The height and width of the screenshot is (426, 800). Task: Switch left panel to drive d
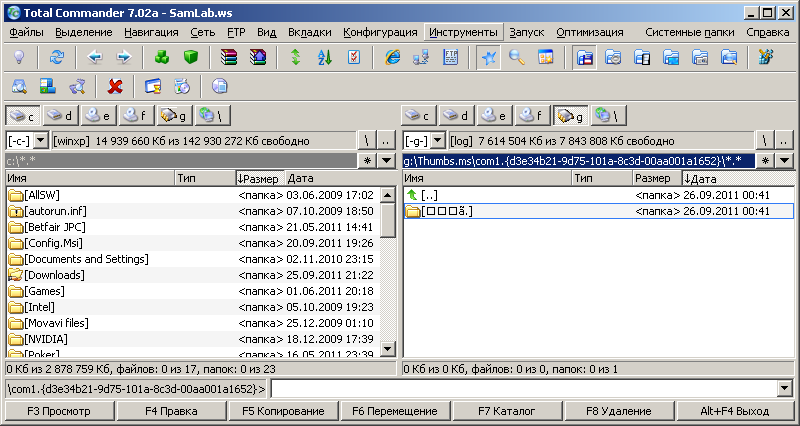pyautogui.click(x=60, y=116)
